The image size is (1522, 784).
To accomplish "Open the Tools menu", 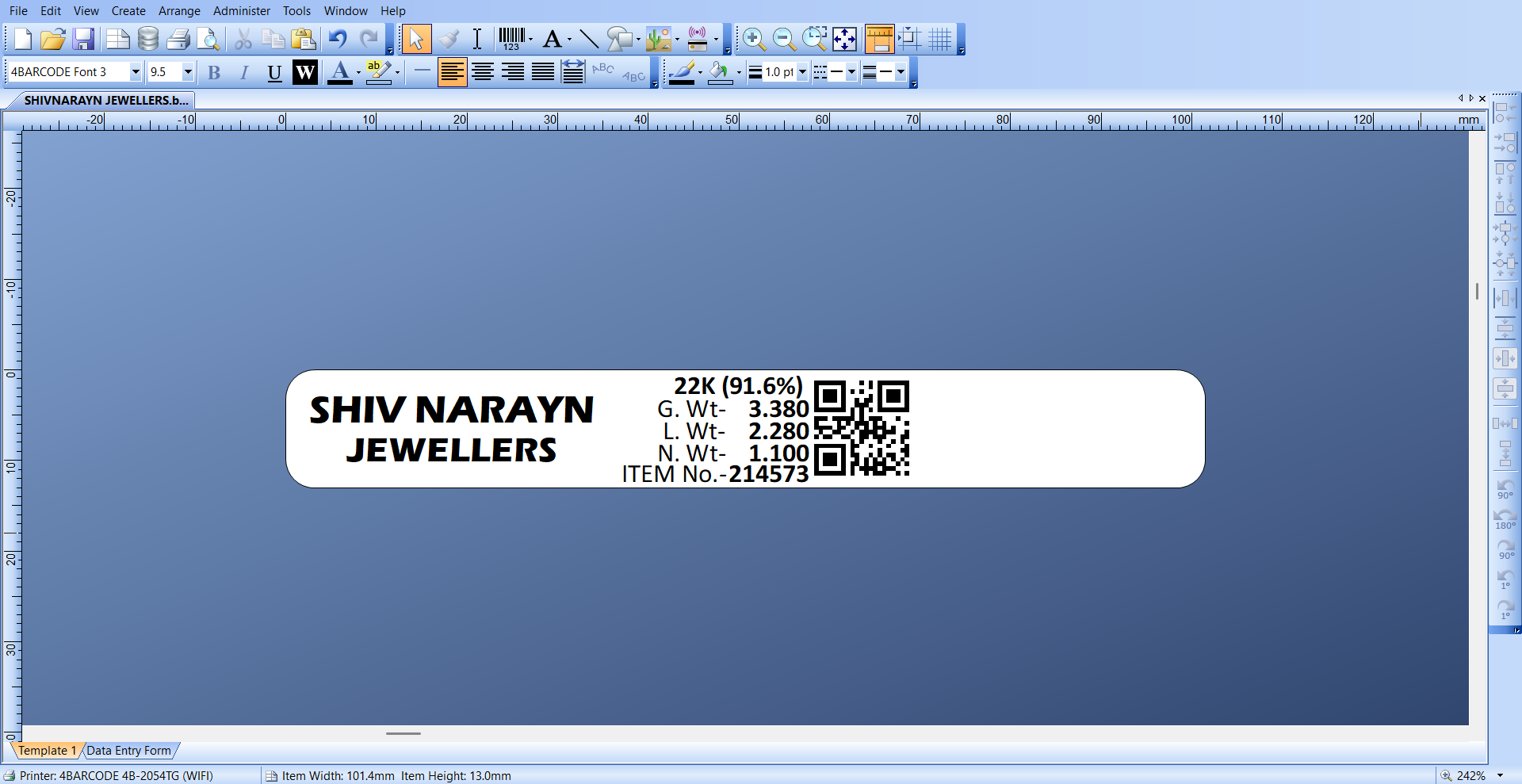I will coord(296,11).
